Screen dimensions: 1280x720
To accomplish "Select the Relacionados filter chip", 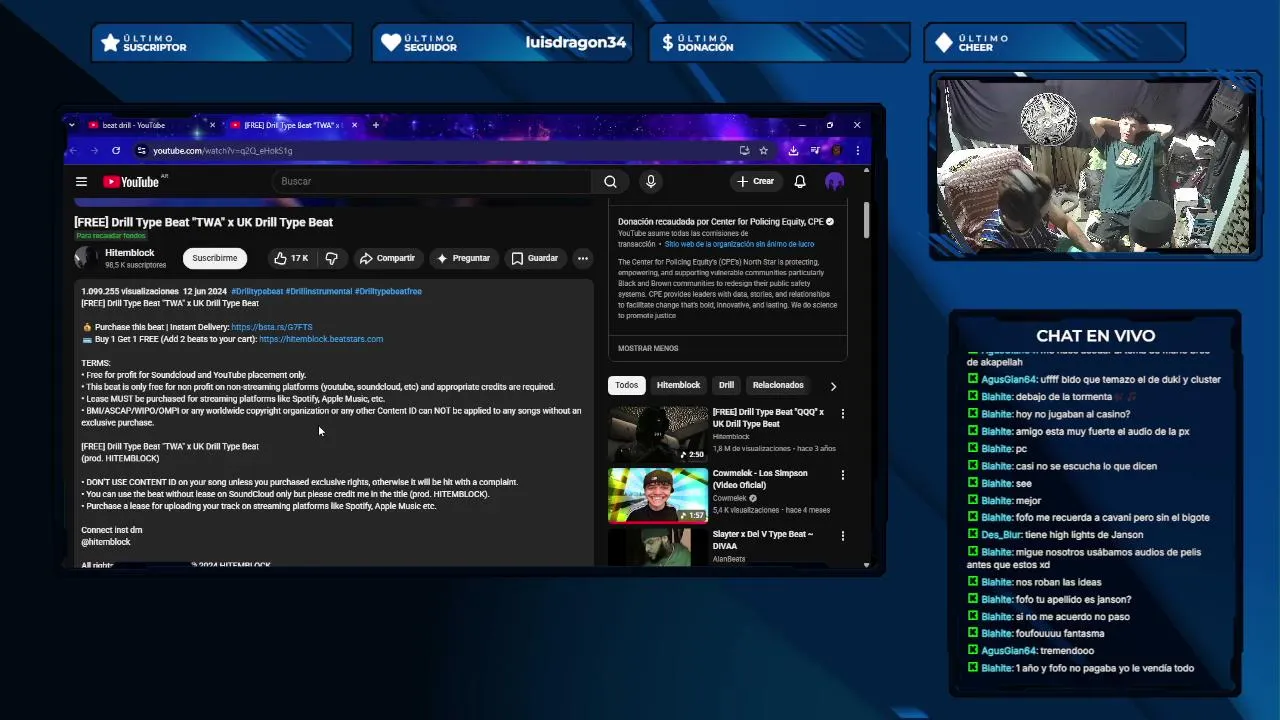I will pyautogui.click(x=778, y=385).
